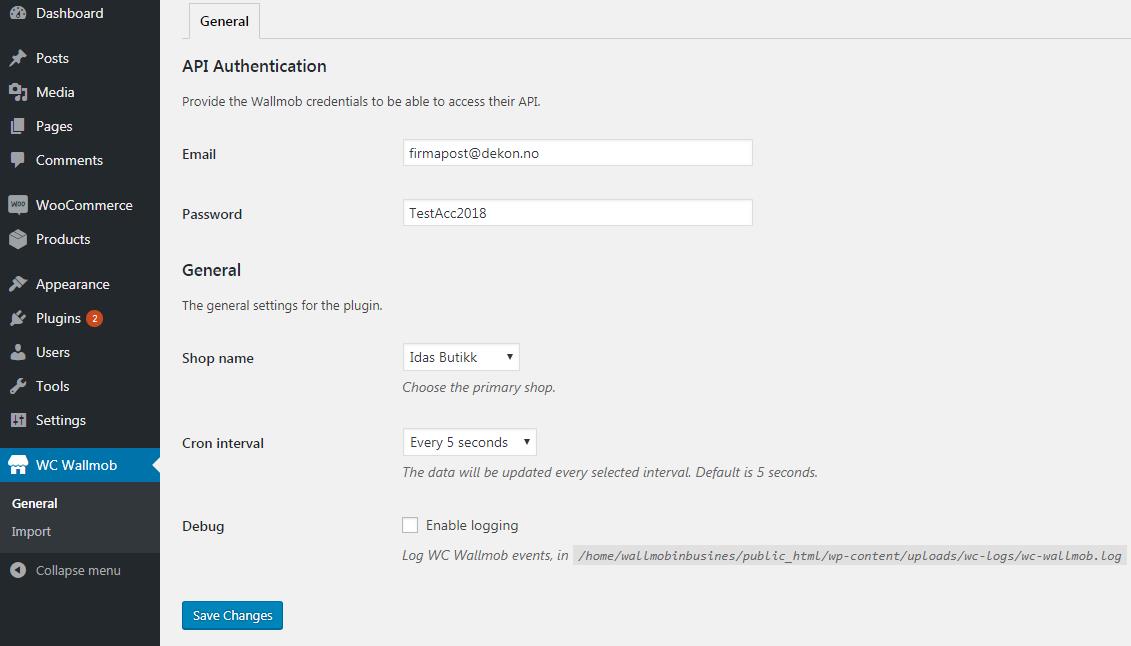Open the Cron interval dropdown

click(470, 442)
